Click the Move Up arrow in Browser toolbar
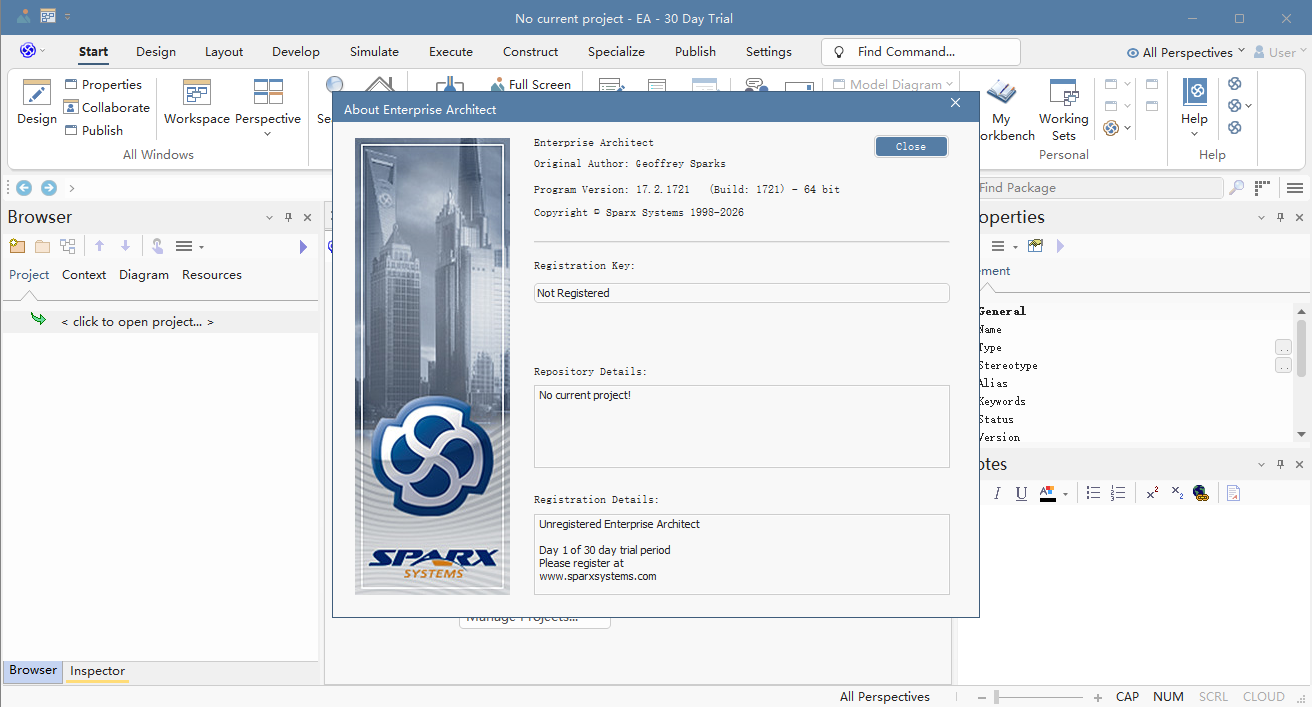The width and height of the screenshot is (1312, 707). (x=99, y=246)
